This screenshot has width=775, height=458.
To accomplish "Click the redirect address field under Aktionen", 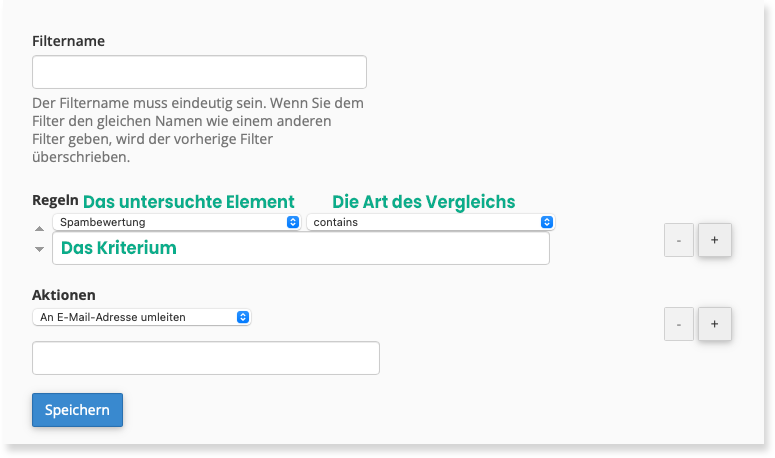I will coord(206,358).
